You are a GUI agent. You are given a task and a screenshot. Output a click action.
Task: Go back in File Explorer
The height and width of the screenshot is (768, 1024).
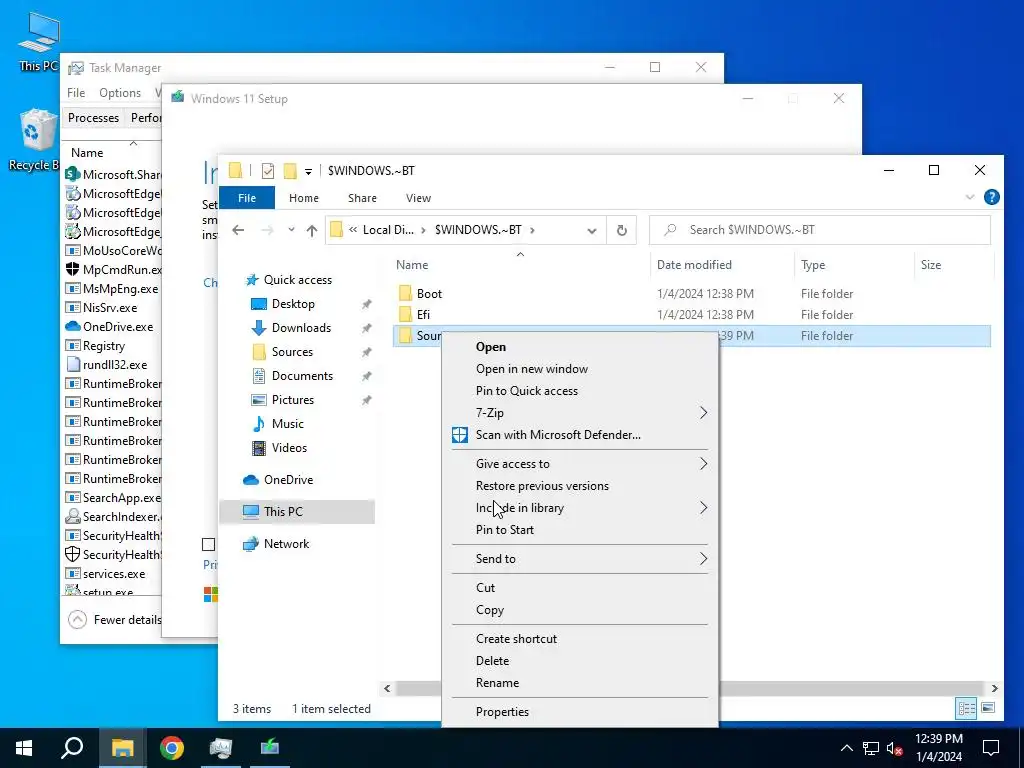pyautogui.click(x=238, y=230)
